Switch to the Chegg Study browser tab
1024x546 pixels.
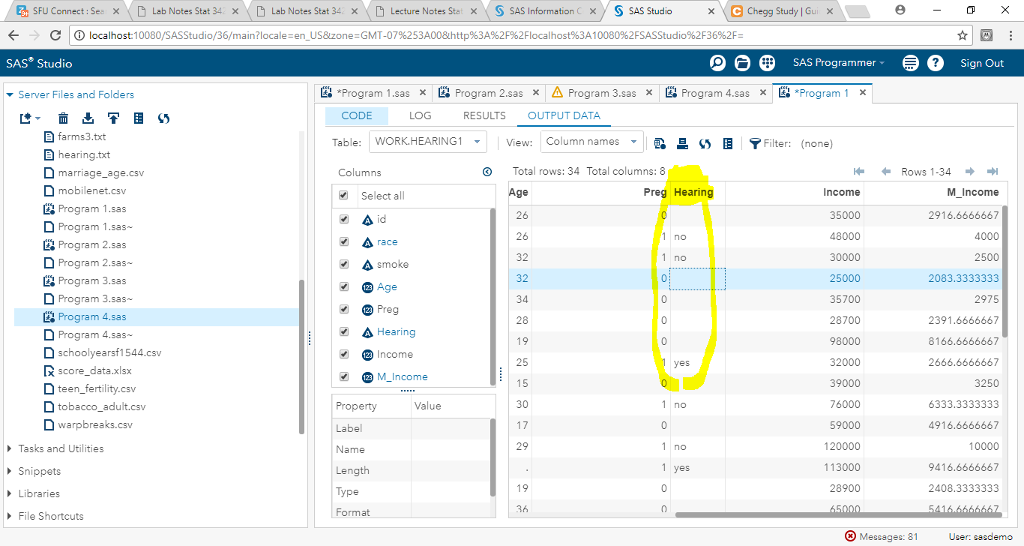pyautogui.click(x=782, y=11)
